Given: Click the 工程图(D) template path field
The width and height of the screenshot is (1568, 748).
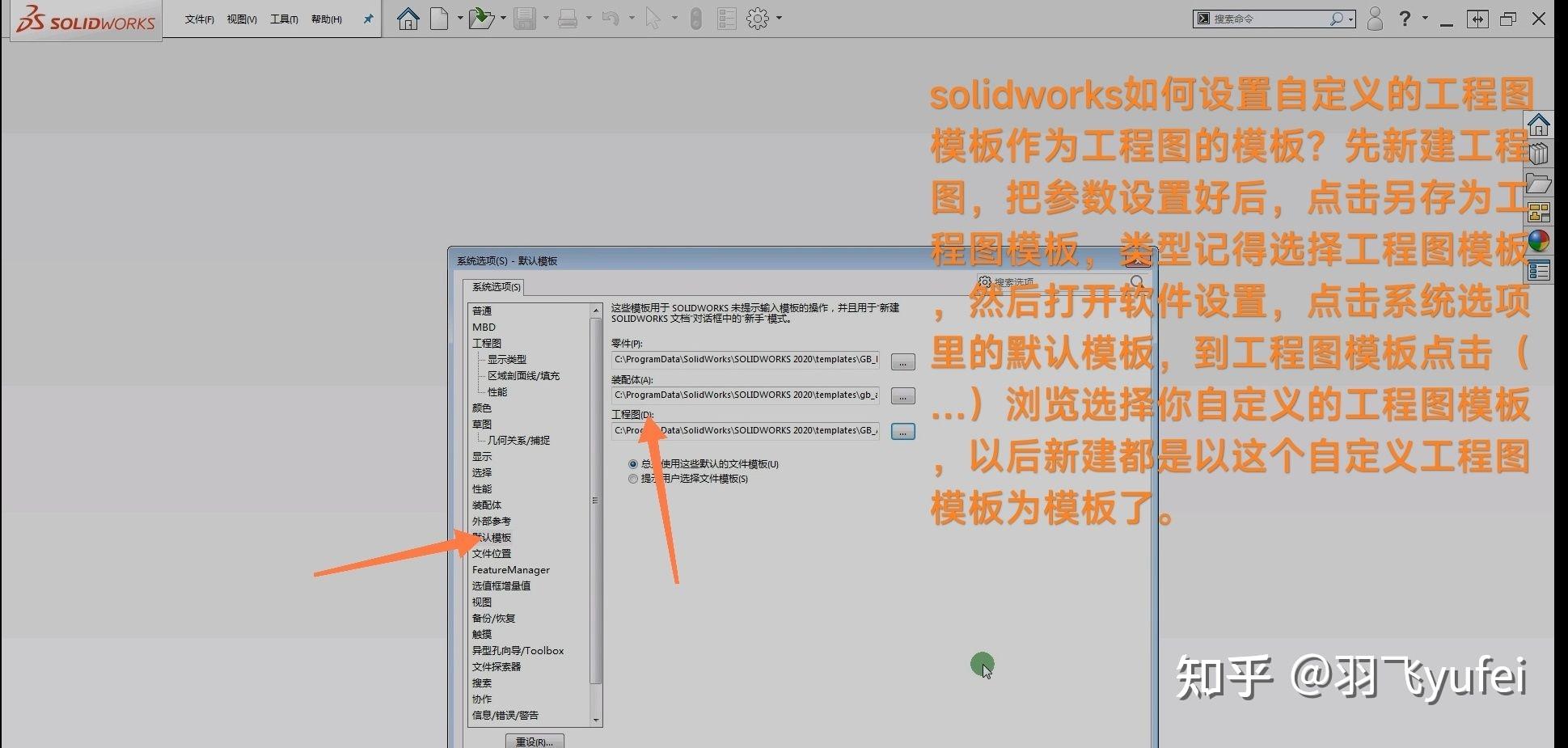Looking at the screenshot, I should [x=746, y=431].
